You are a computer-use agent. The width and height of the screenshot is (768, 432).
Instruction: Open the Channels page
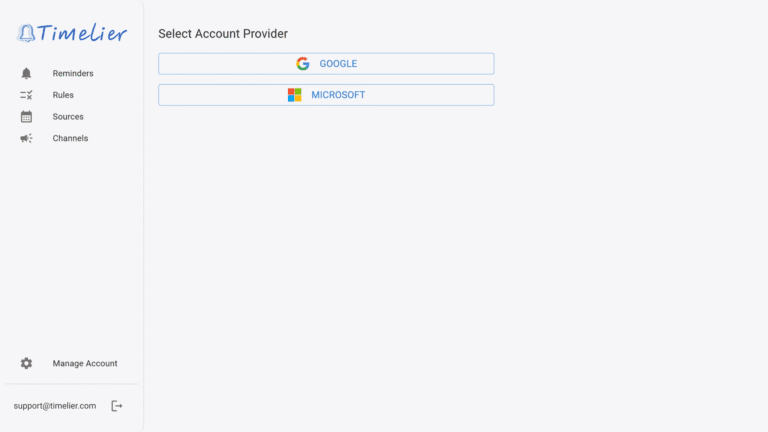tap(70, 139)
